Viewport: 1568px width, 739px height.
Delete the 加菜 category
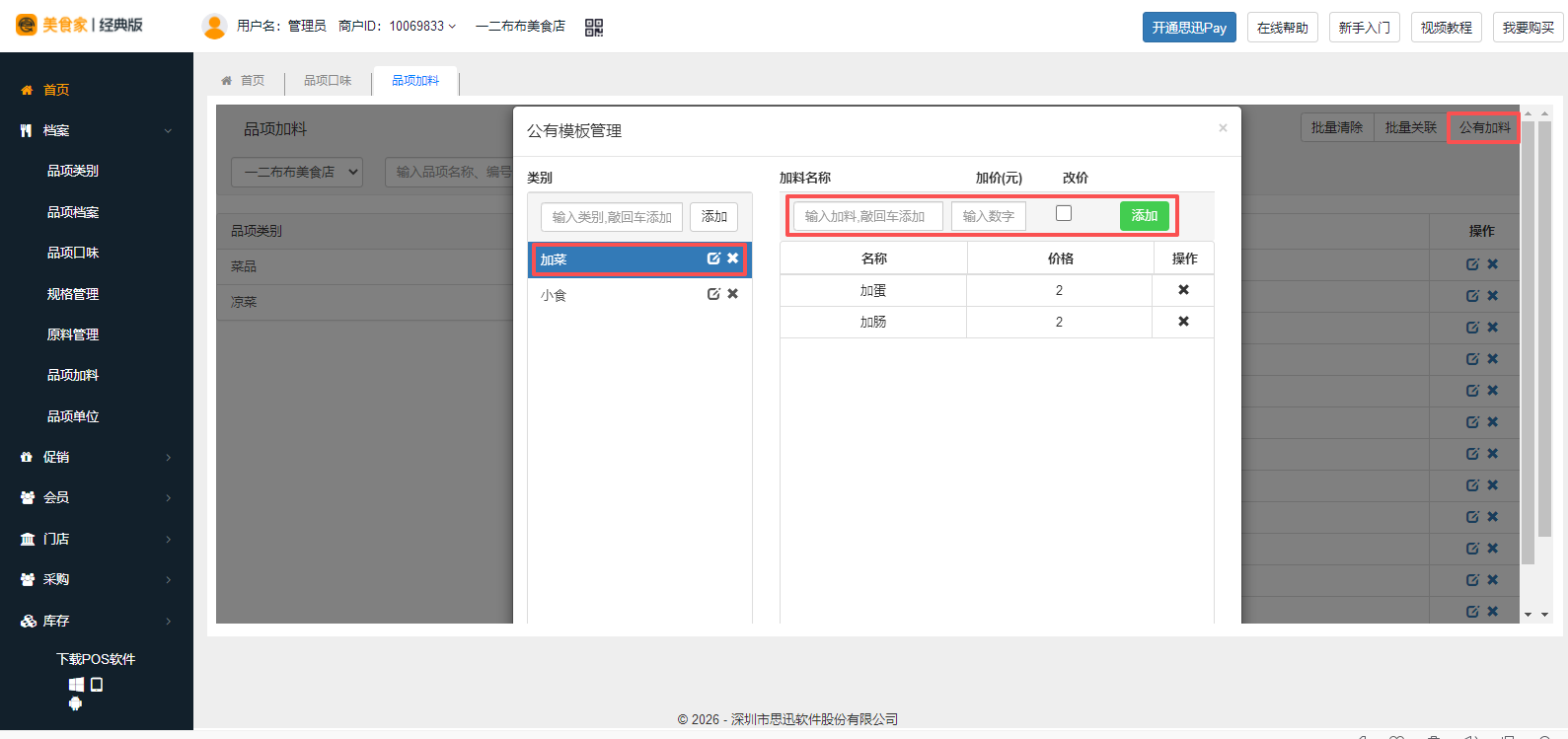pyautogui.click(x=732, y=259)
